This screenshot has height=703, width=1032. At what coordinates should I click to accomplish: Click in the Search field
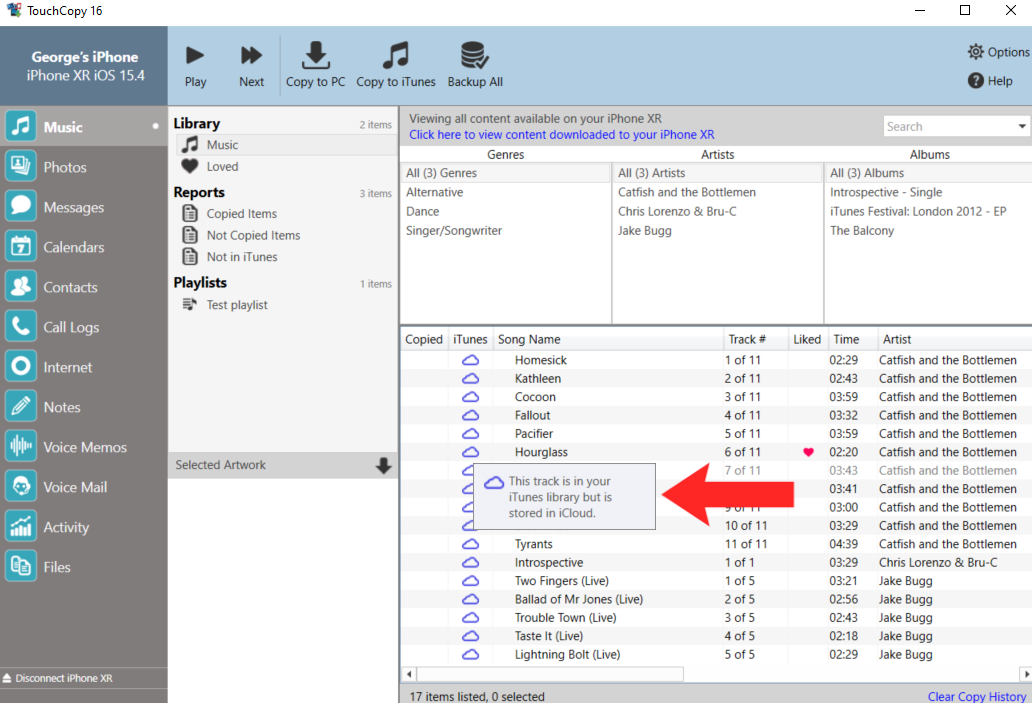948,126
